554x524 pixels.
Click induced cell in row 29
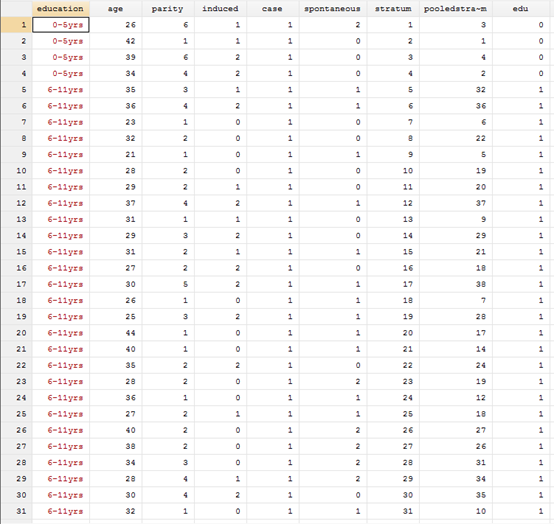(220, 479)
